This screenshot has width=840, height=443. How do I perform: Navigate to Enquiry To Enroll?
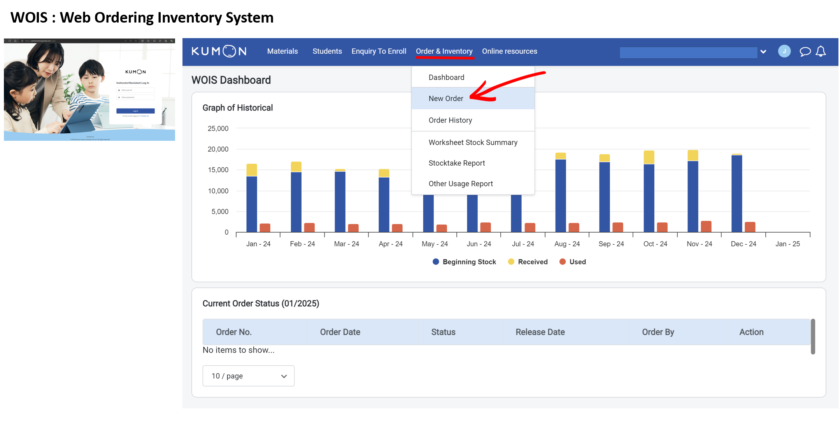pyautogui.click(x=378, y=51)
